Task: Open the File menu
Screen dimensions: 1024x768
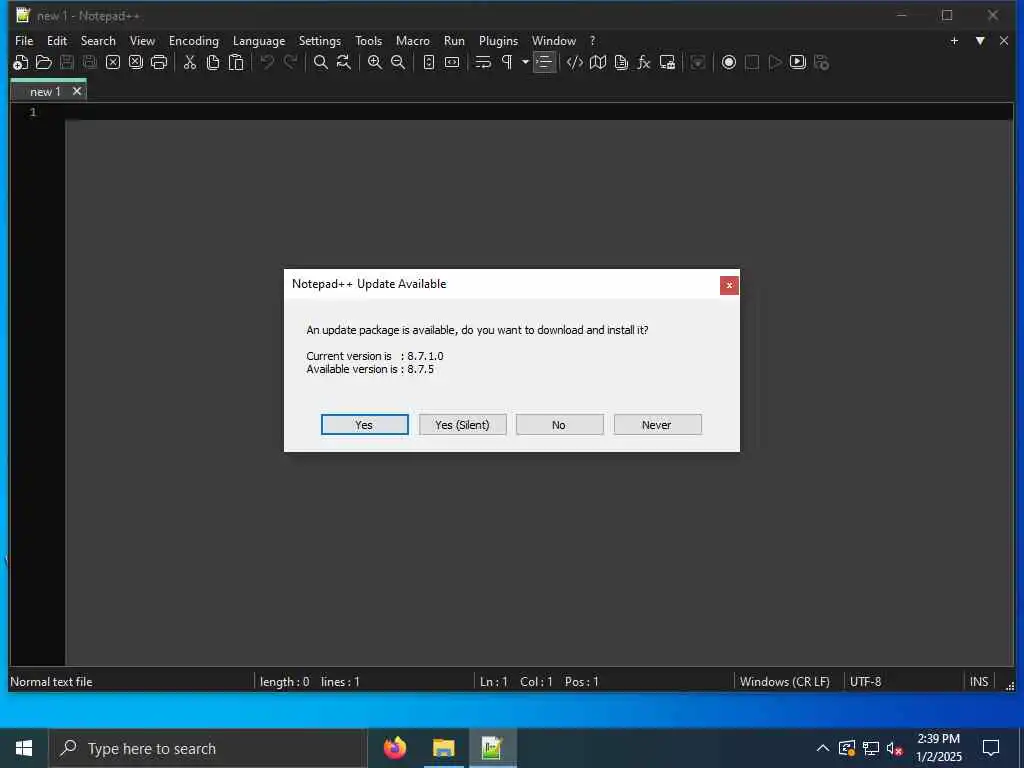Action: (x=24, y=40)
